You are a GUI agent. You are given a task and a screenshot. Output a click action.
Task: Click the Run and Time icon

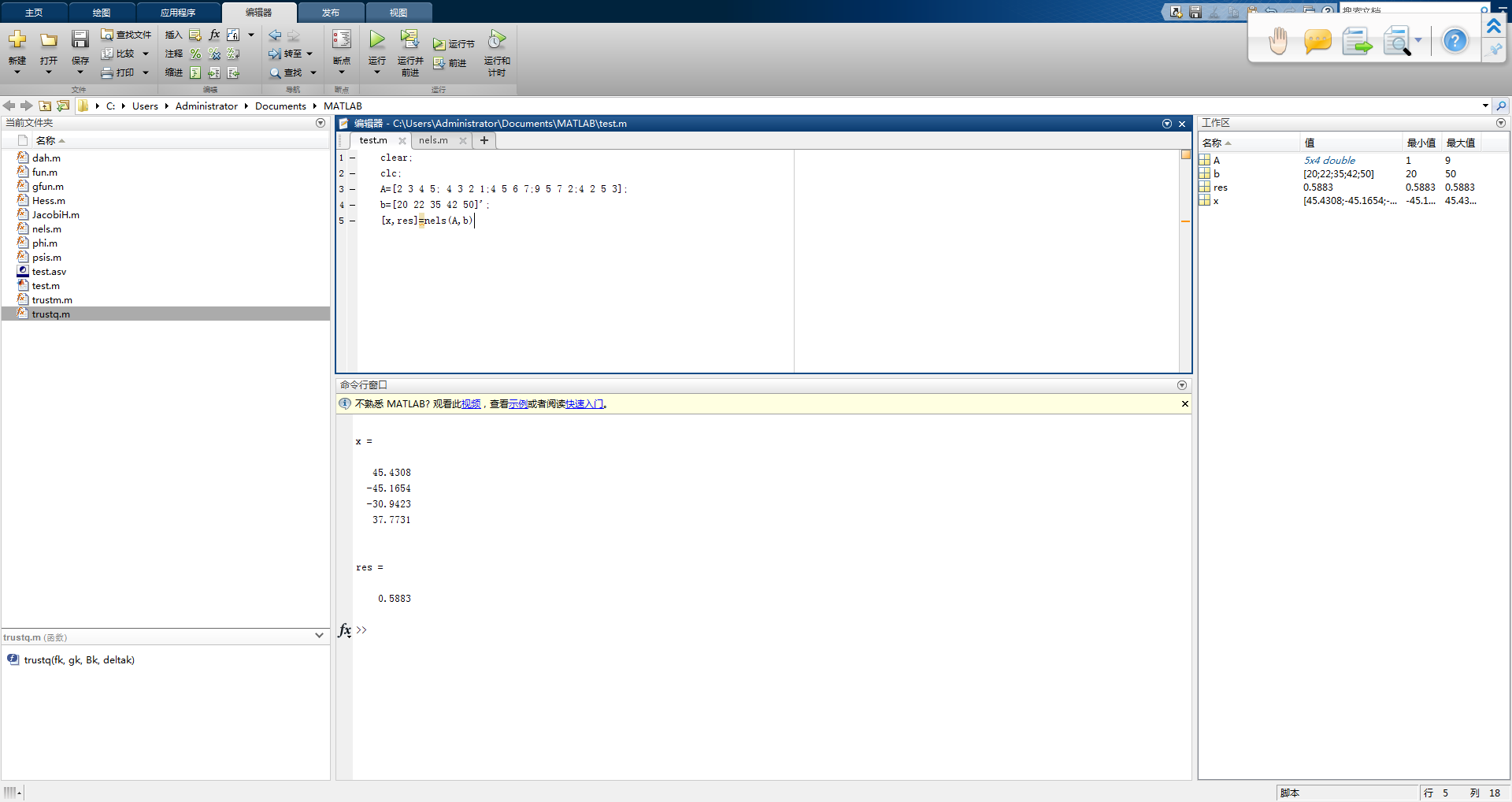[497, 39]
